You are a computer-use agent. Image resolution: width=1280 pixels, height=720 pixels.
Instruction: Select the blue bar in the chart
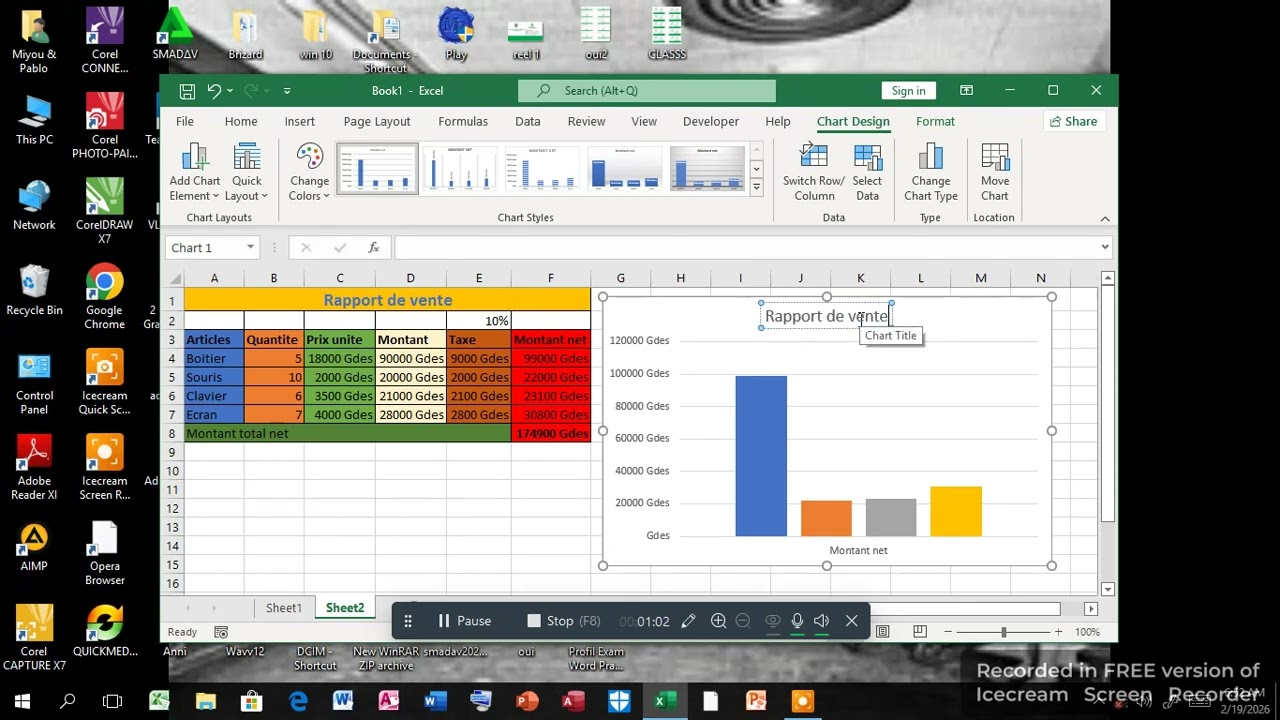[761, 456]
